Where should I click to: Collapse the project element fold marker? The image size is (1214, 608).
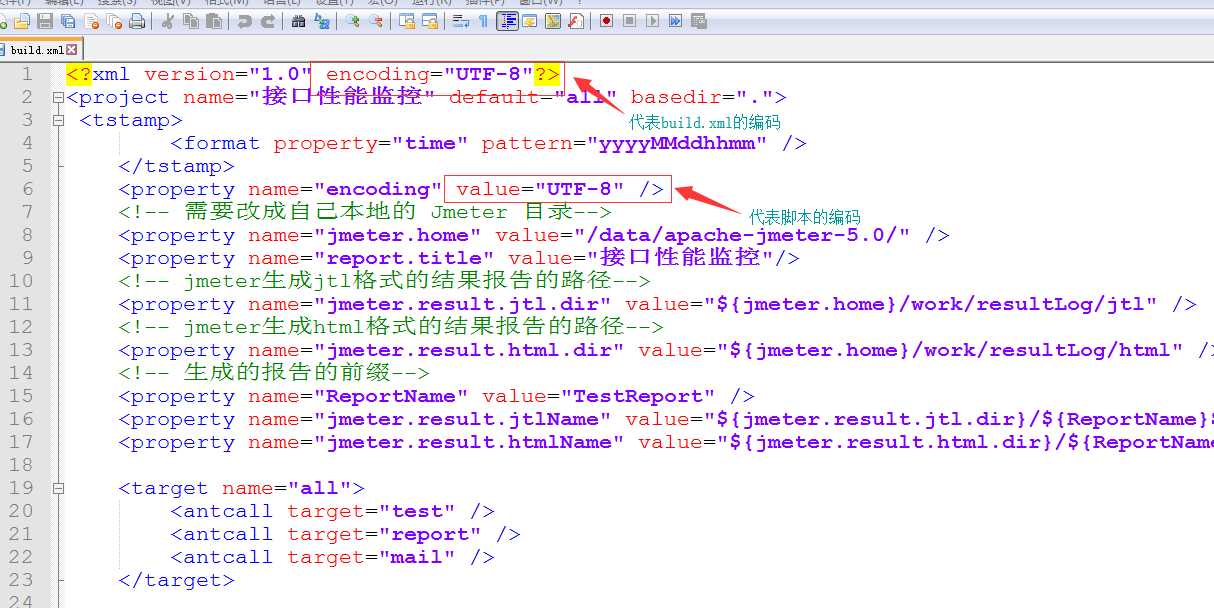click(58, 97)
